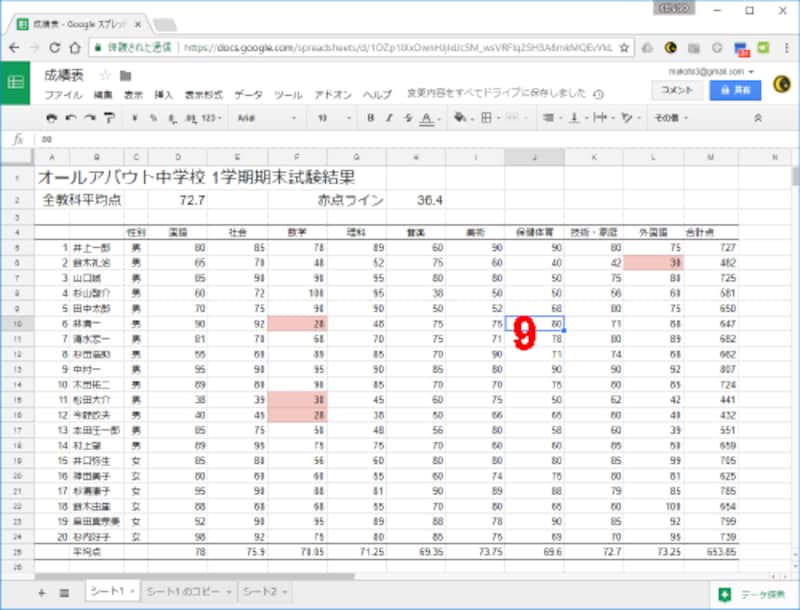
Task: Open the font size dropdown
Action: (x=329, y=117)
